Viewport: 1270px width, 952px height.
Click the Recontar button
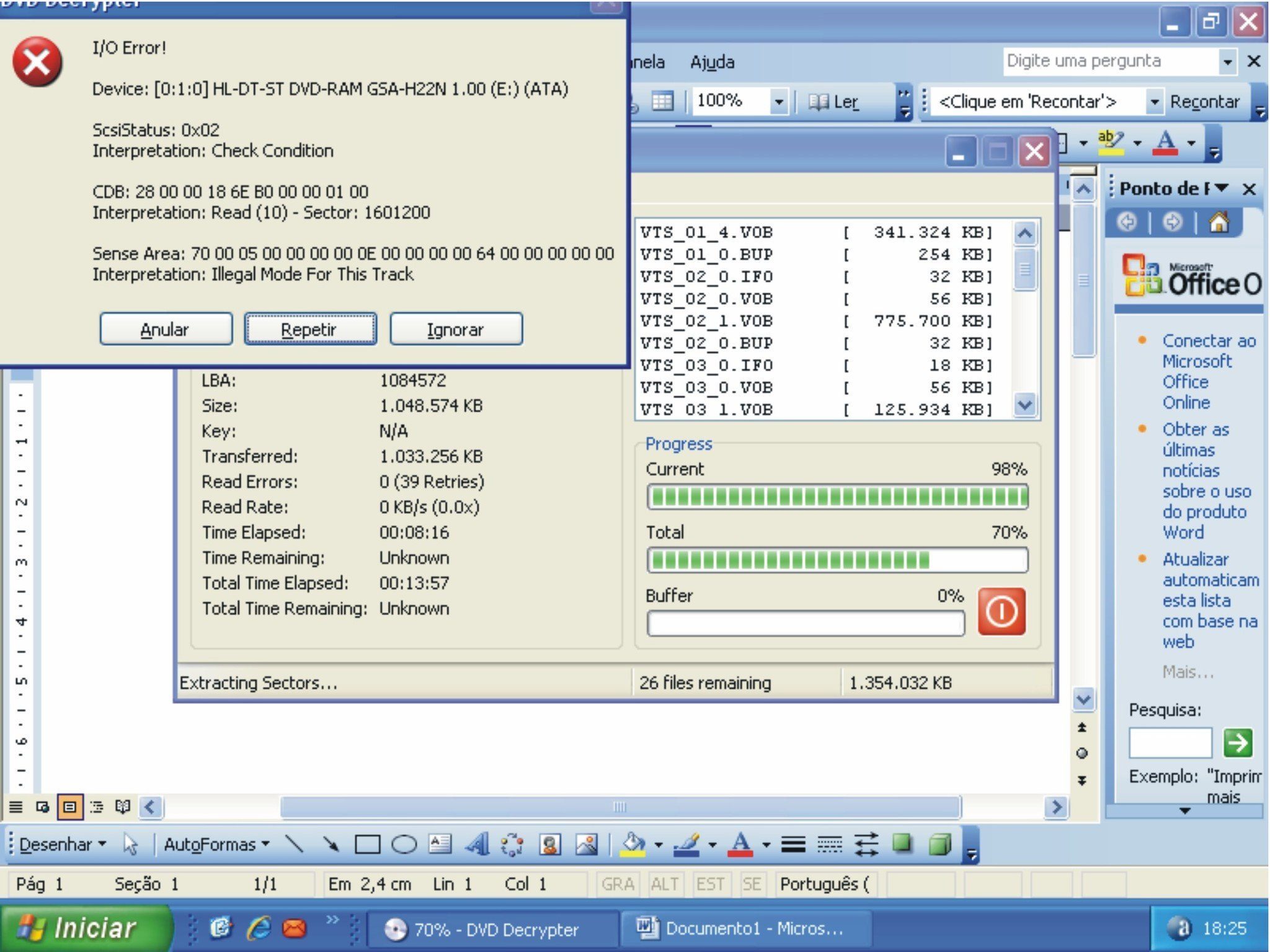[1204, 102]
